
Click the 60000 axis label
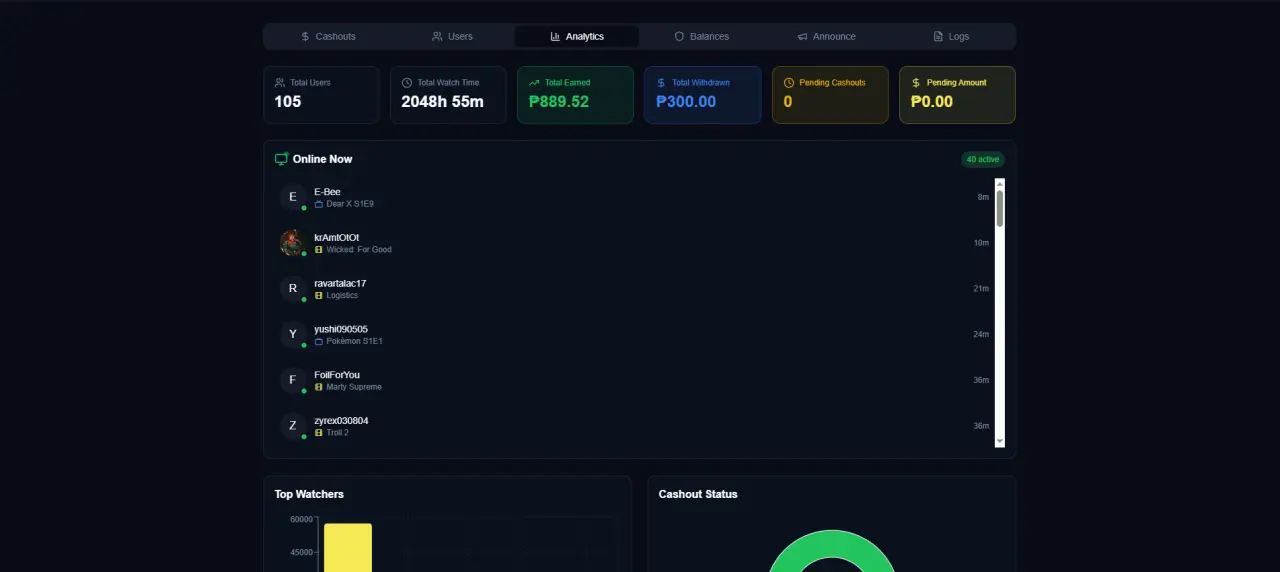(301, 519)
